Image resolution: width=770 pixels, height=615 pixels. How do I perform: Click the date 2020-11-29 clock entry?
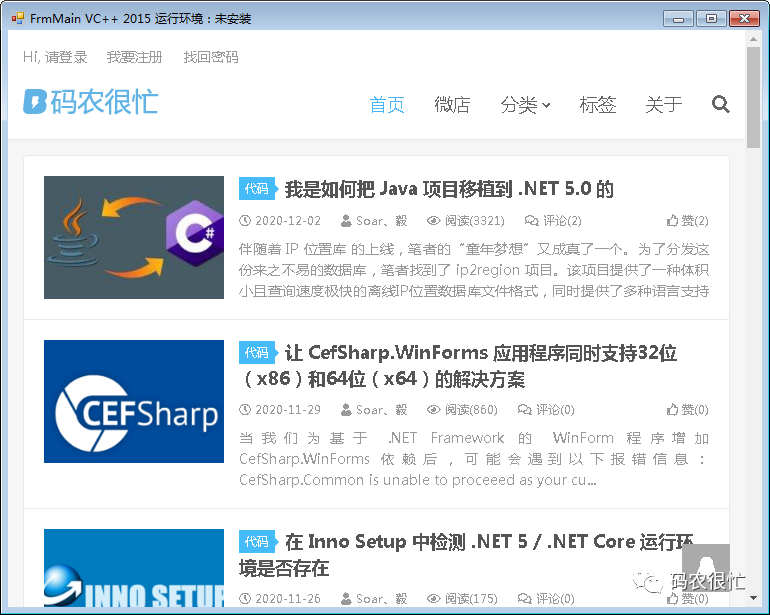(x=280, y=409)
